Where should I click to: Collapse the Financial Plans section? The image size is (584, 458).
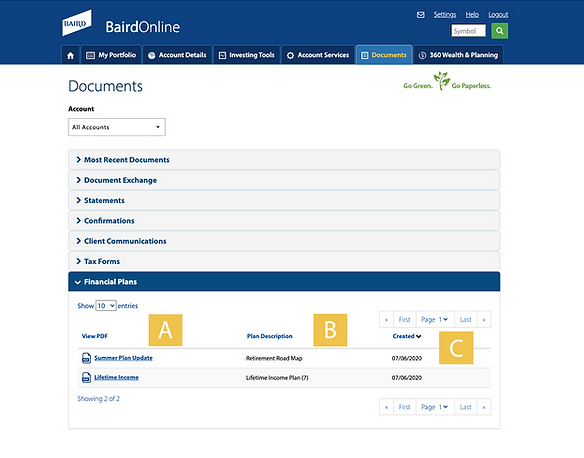tap(284, 282)
